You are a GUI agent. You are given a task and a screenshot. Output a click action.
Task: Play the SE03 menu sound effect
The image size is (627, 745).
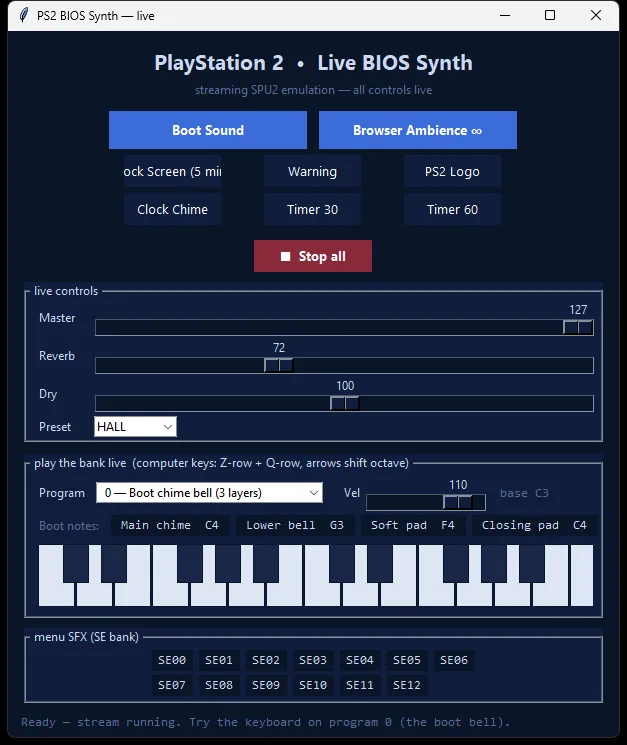click(313, 660)
